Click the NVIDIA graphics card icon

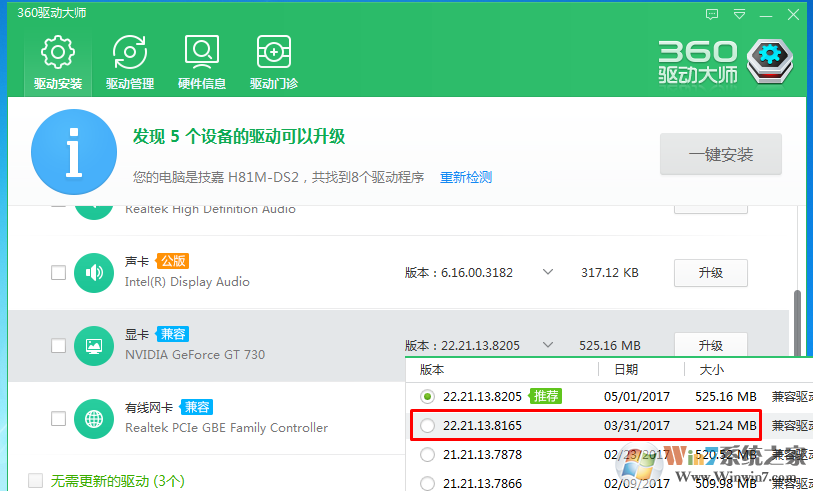(x=94, y=345)
